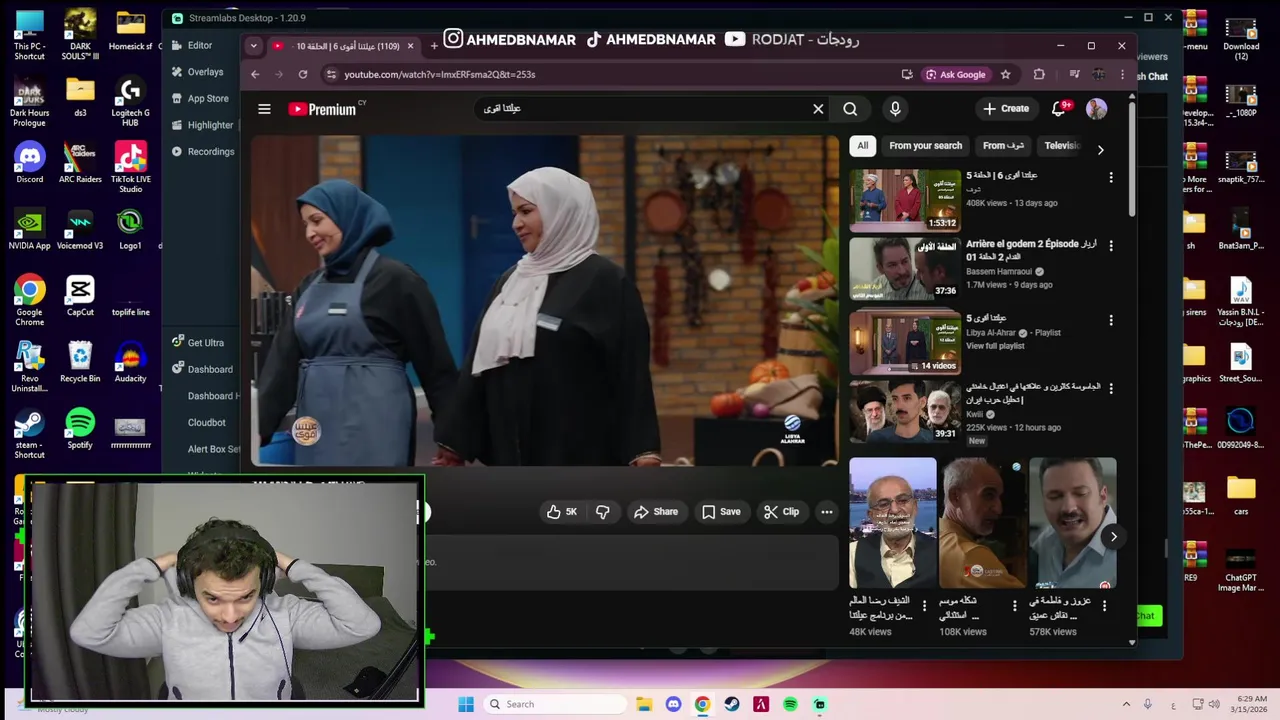Viewport: 1280px width, 720px height.
Task: Open the 37:36 Arrière el godem thumbnail
Action: point(905,268)
